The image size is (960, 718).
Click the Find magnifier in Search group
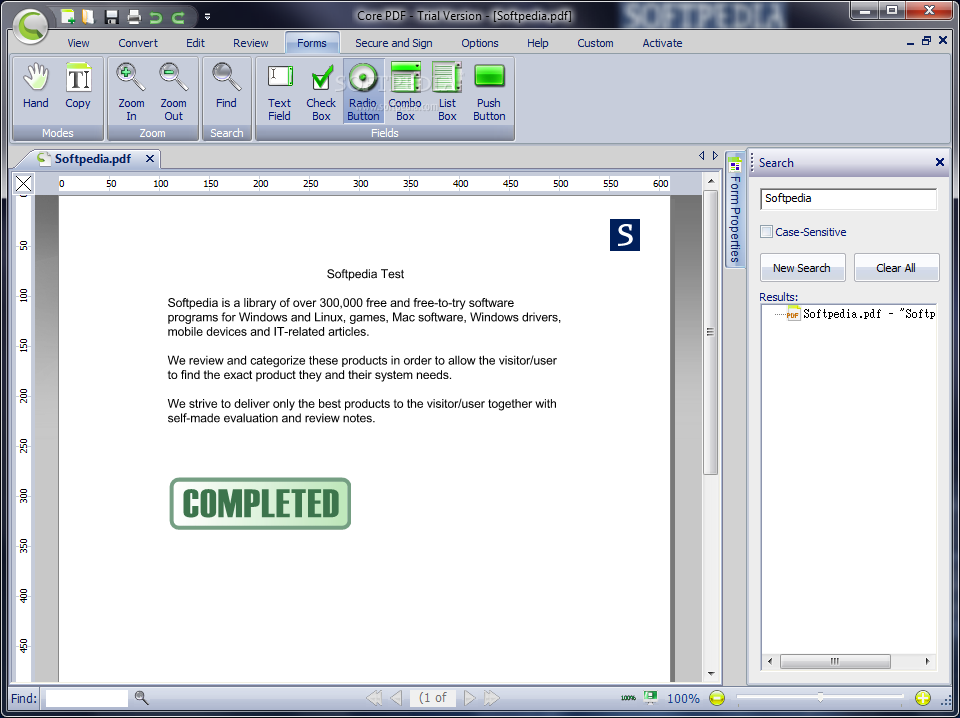tap(226, 86)
